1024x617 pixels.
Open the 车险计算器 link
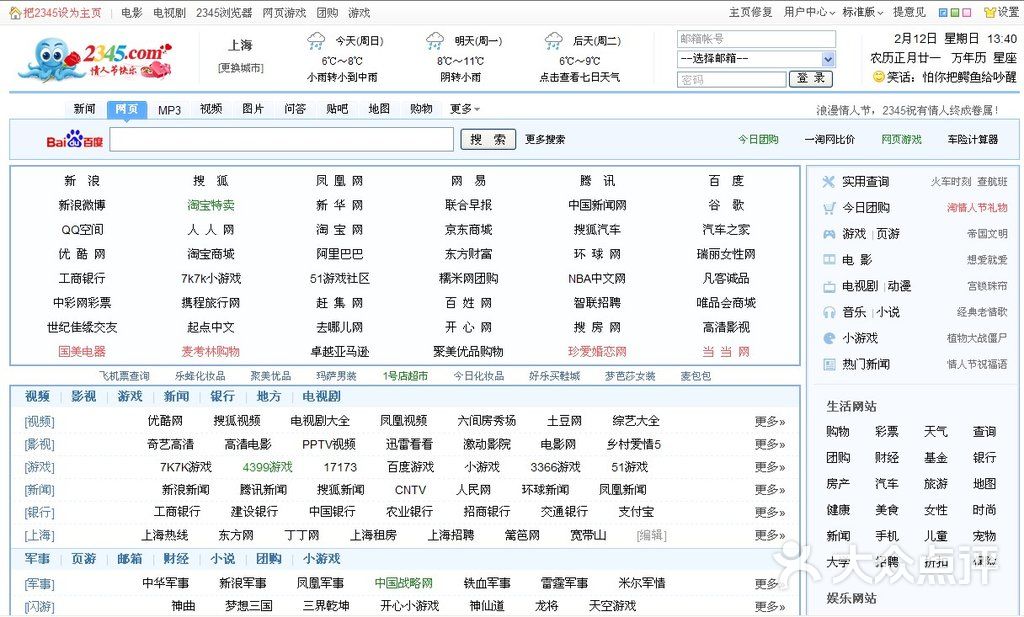click(x=972, y=139)
